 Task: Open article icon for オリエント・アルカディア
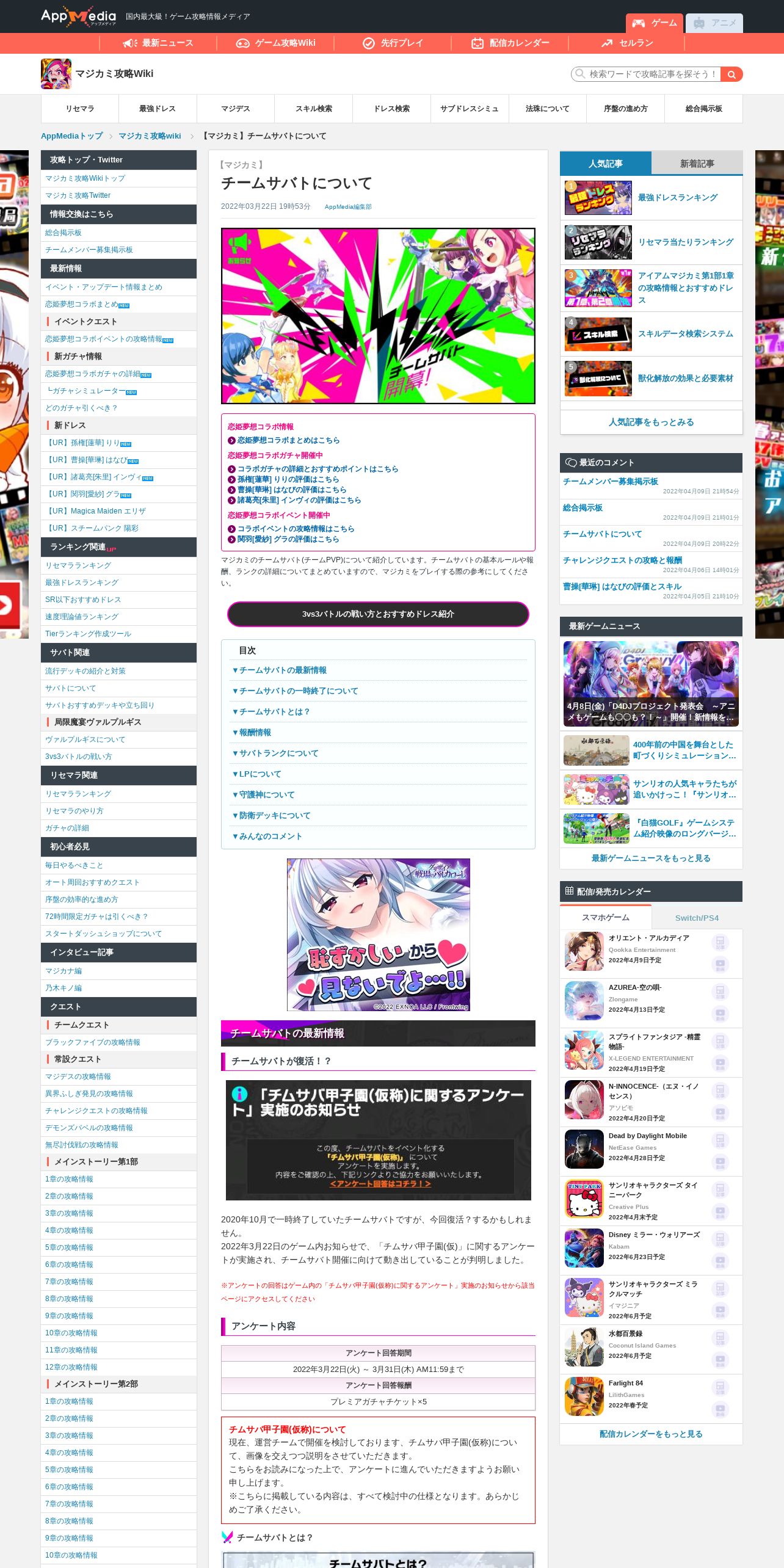[x=720, y=943]
